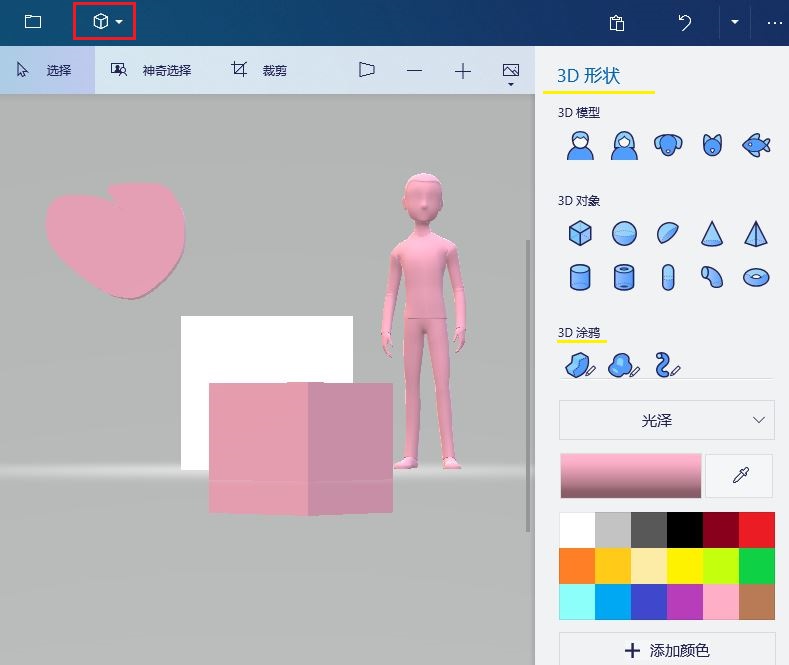The image size is (789, 665).
Task: Switch to the 3D 形状 tab
Action: 588,76
